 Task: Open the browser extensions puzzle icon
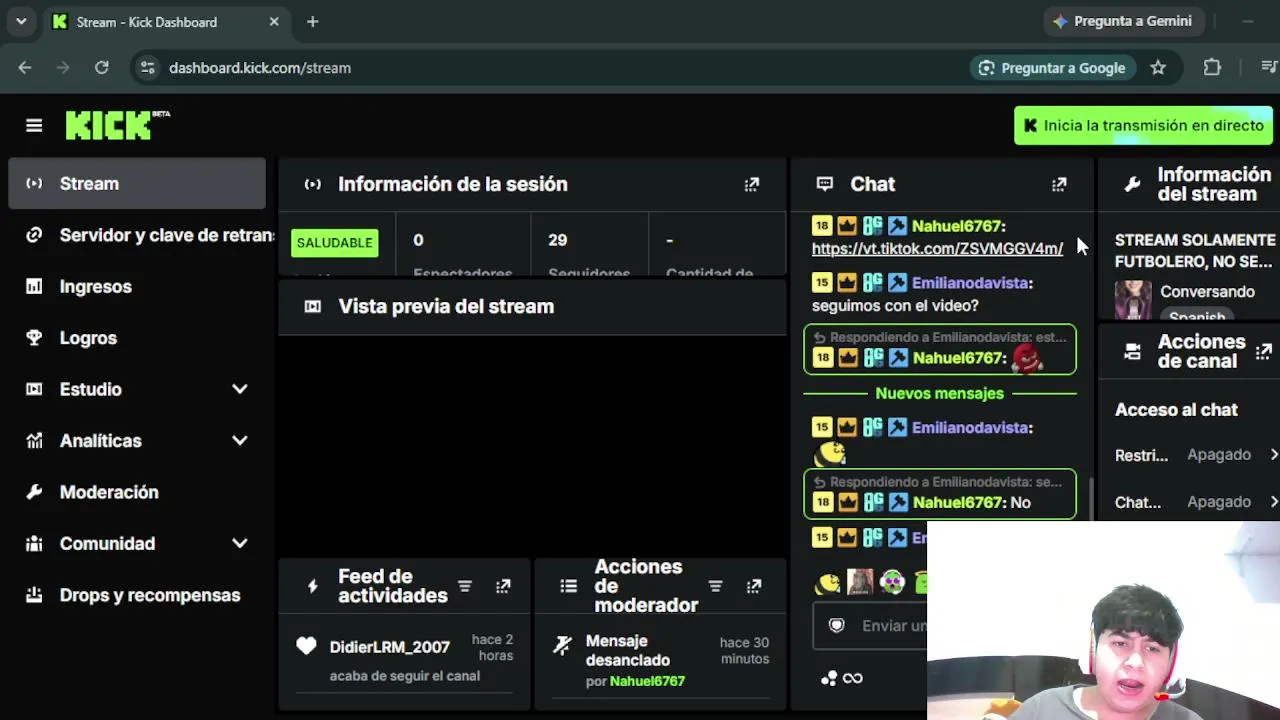tap(1212, 68)
